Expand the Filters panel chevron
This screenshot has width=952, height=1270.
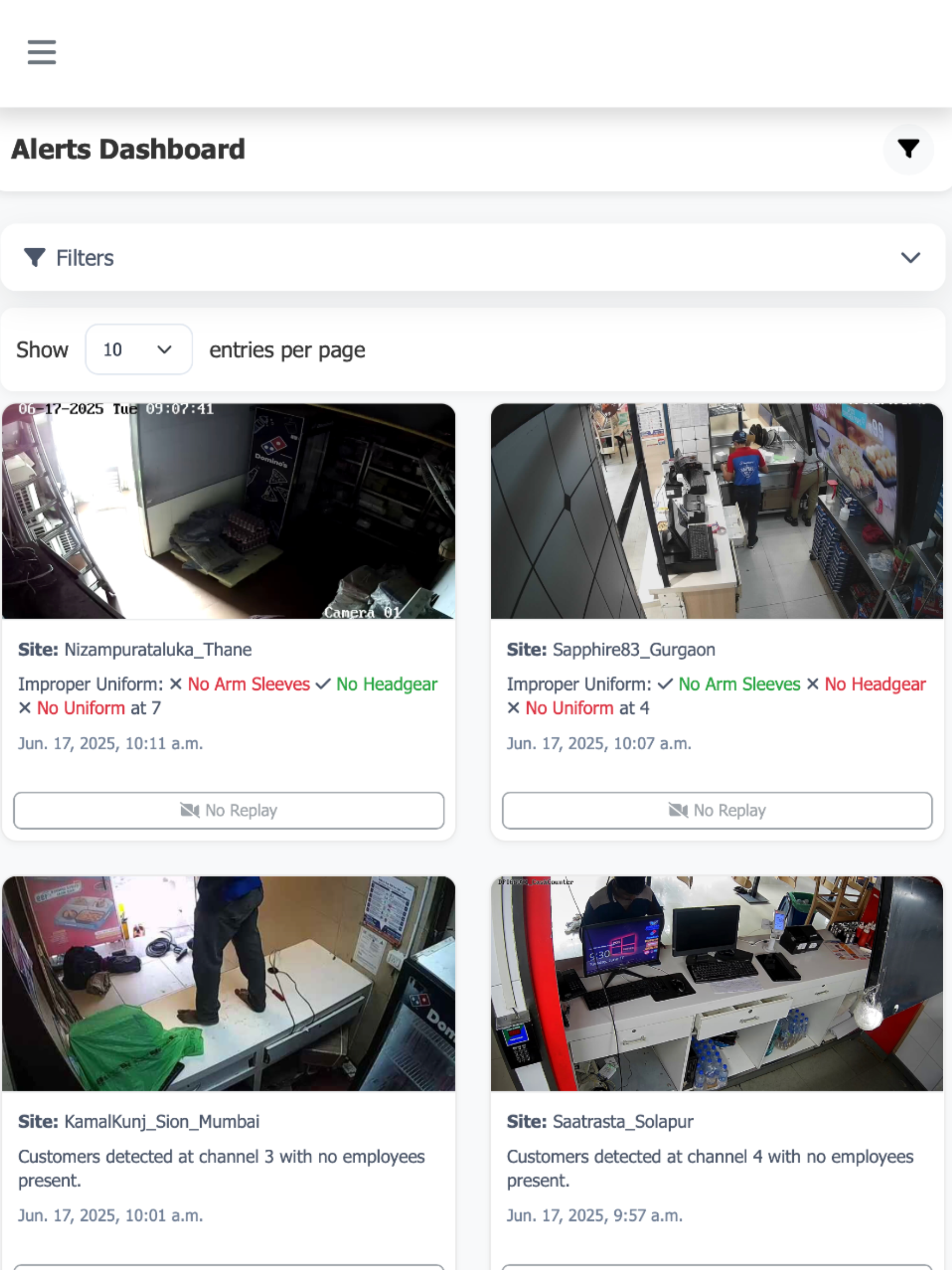pyautogui.click(x=910, y=258)
